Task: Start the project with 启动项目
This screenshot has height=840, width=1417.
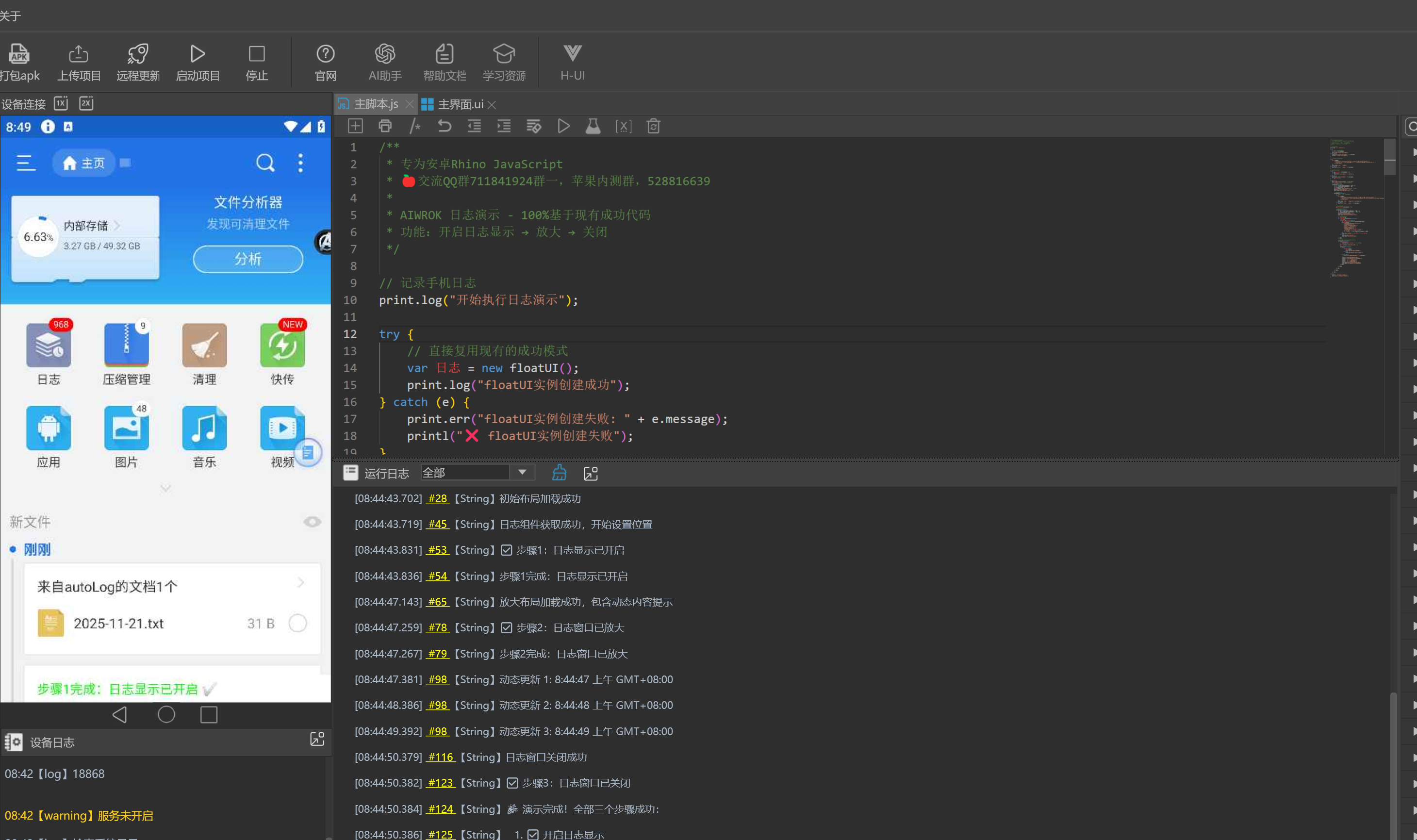Action: (197, 54)
